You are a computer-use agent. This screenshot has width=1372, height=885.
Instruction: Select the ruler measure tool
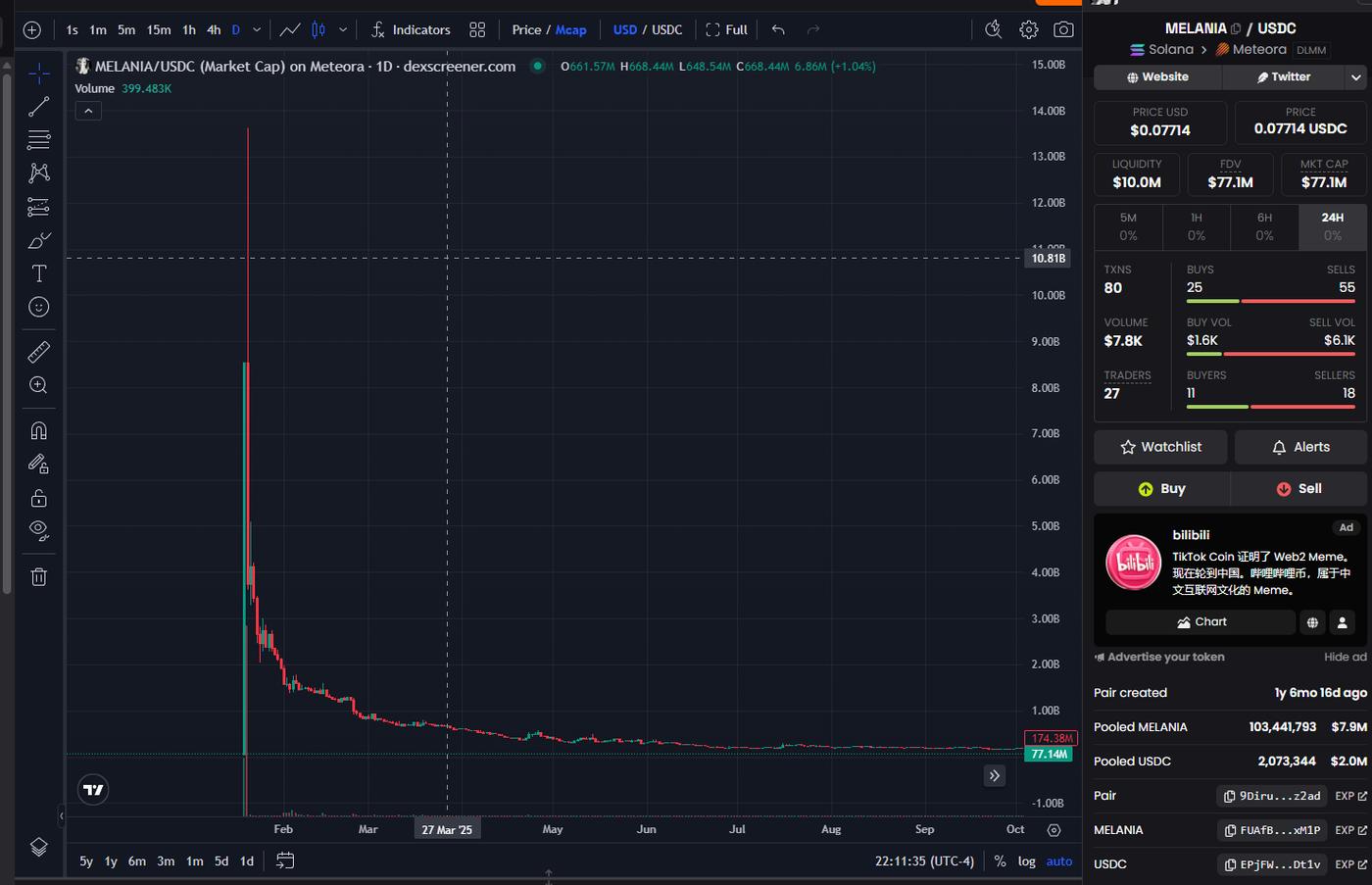pyautogui.click(x=38, y=352)
